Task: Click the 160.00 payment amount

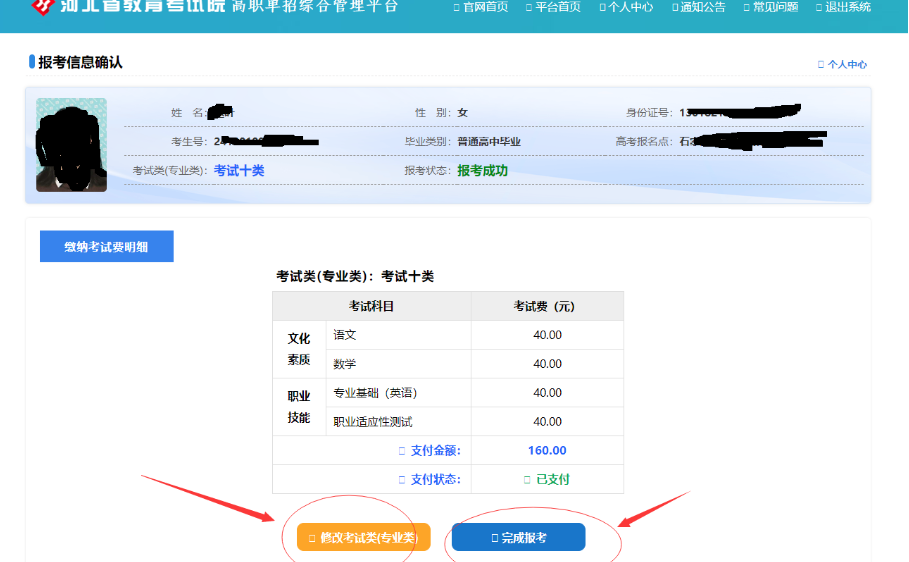Action: point(547,451)
